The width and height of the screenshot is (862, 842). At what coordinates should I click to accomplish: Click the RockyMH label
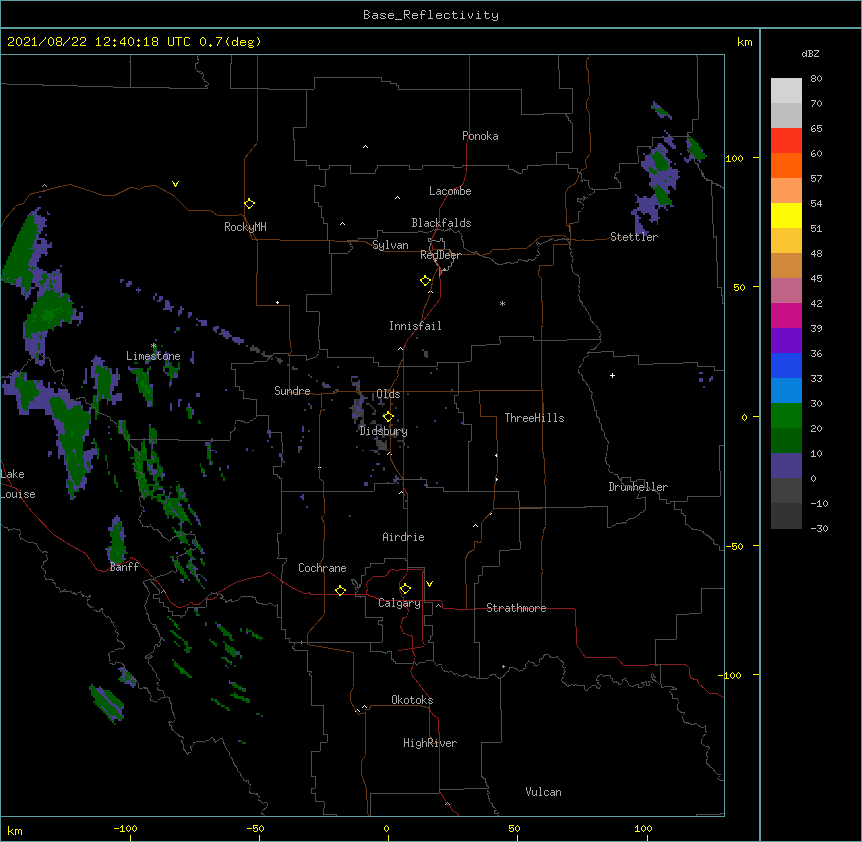pos(245,227)
